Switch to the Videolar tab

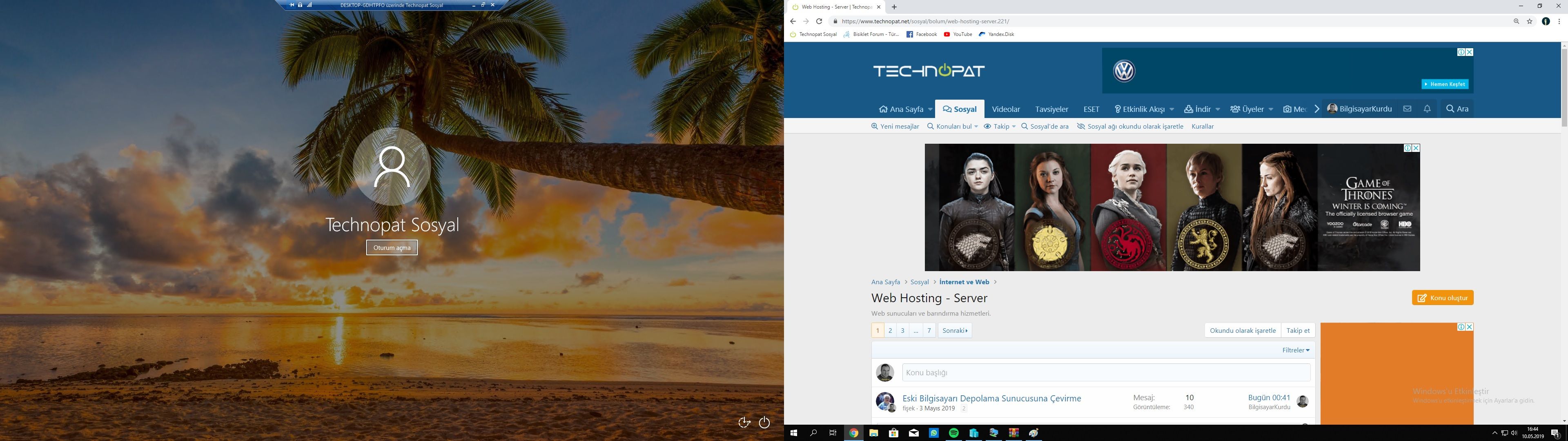click(1006, 110)
